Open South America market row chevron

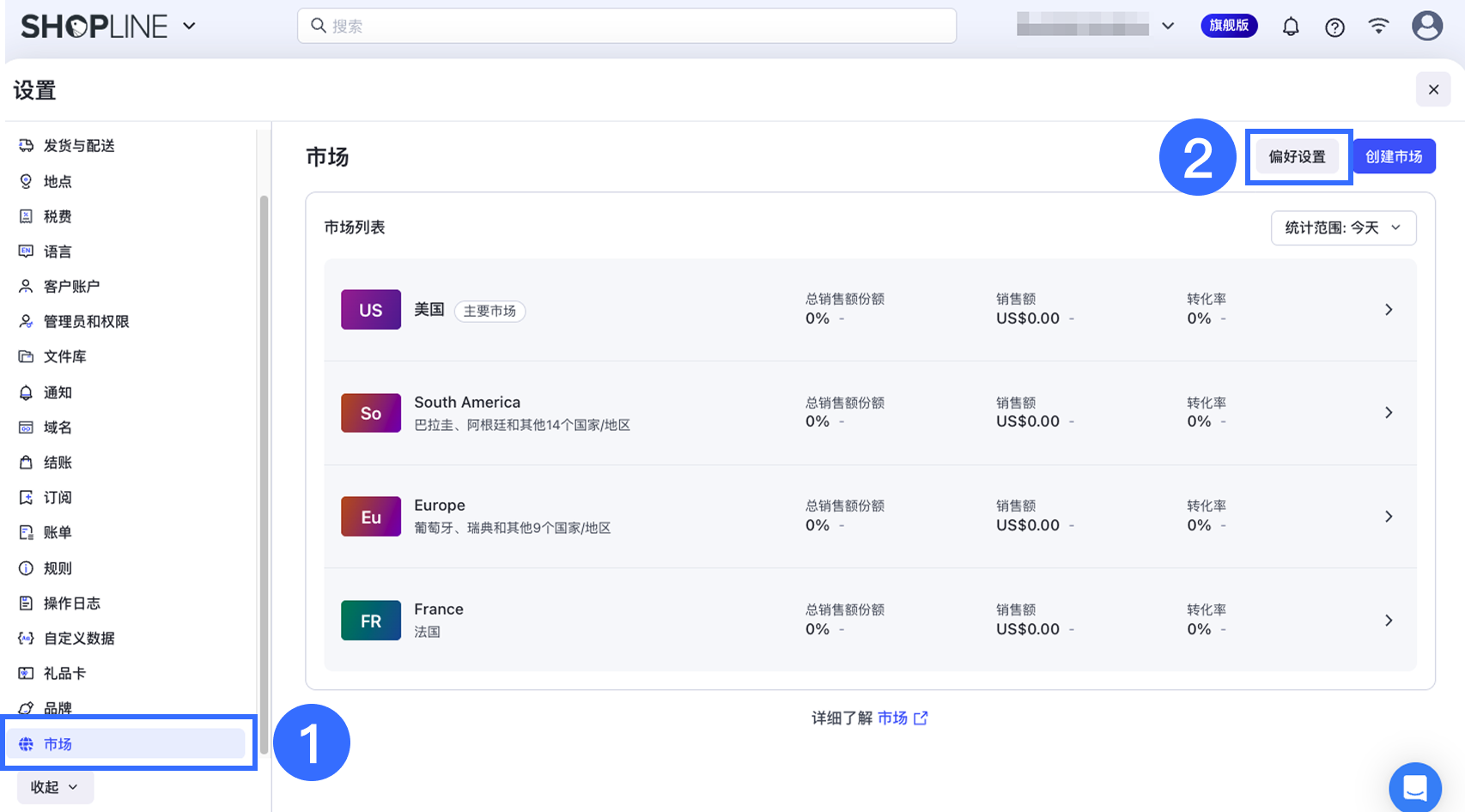pos(1388,413)
